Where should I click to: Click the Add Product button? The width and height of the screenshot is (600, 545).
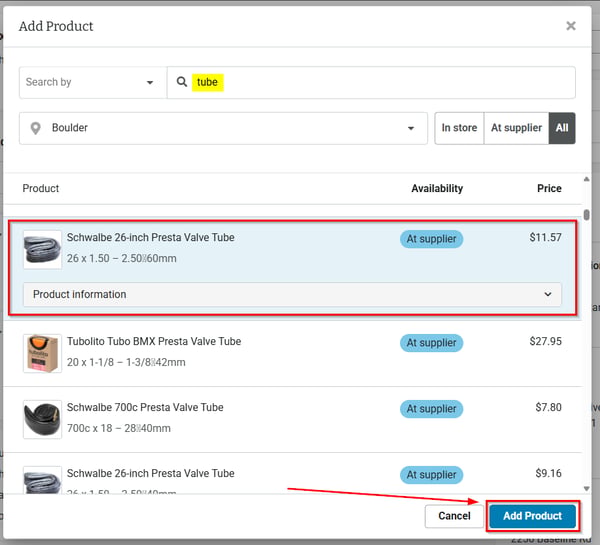point(532,516)
